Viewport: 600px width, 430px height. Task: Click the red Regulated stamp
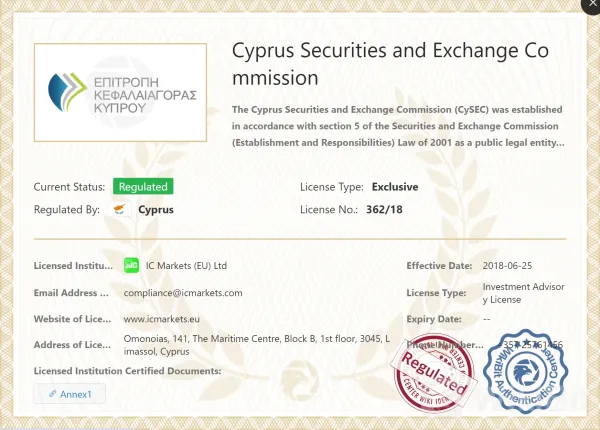(431, 375)
